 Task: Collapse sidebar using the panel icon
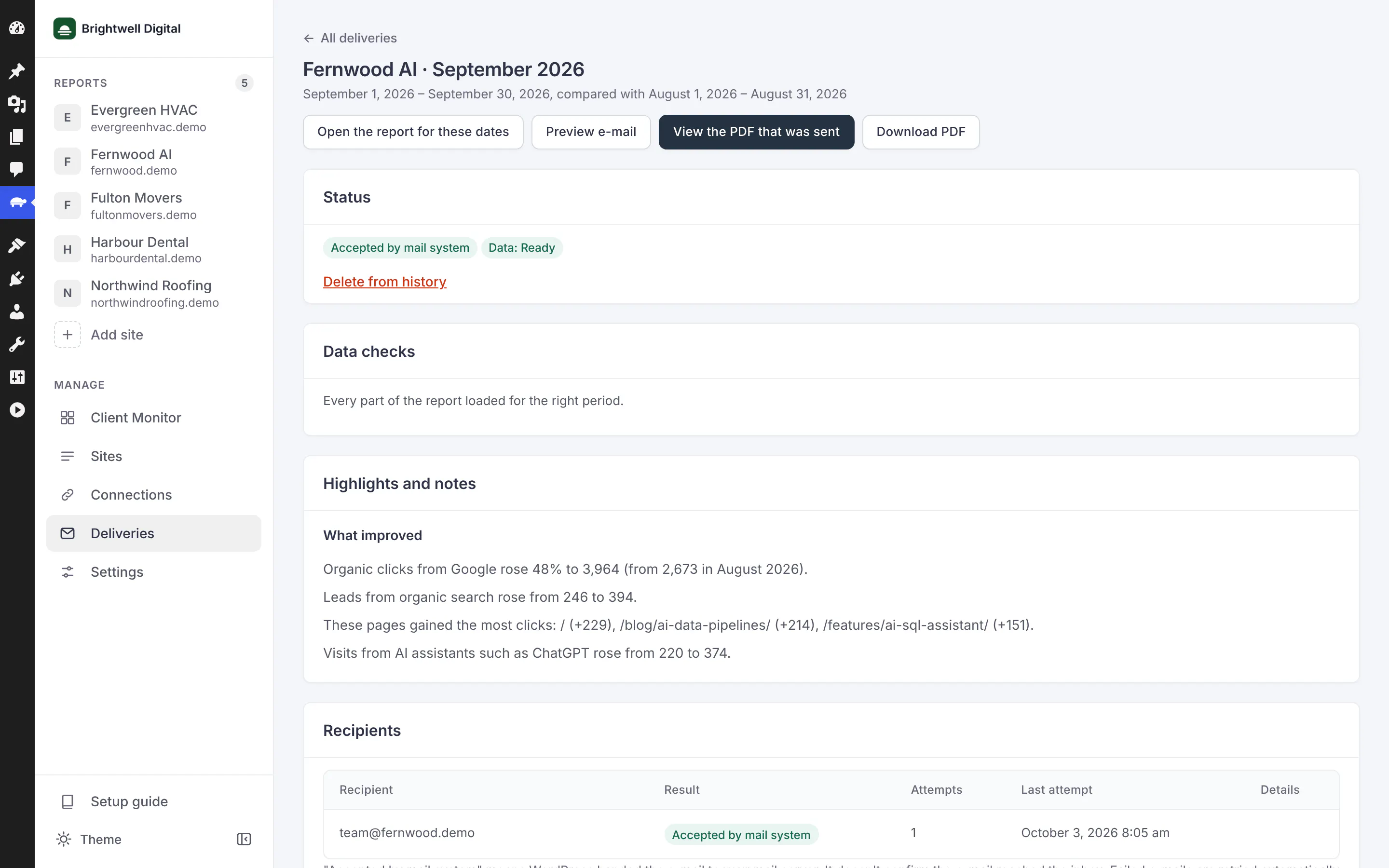click(x=244, y=839)
